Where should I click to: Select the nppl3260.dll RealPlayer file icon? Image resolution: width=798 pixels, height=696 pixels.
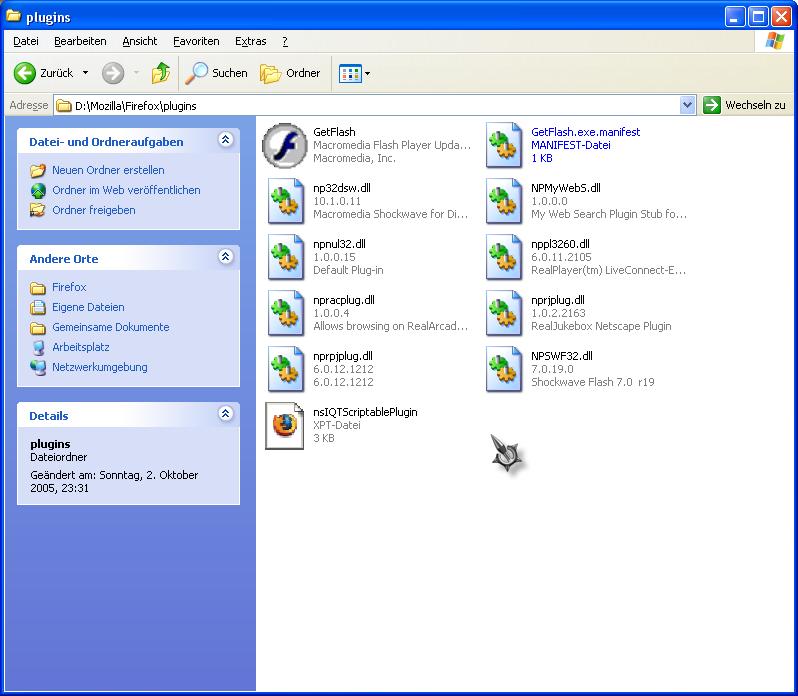tap(504, 258)
